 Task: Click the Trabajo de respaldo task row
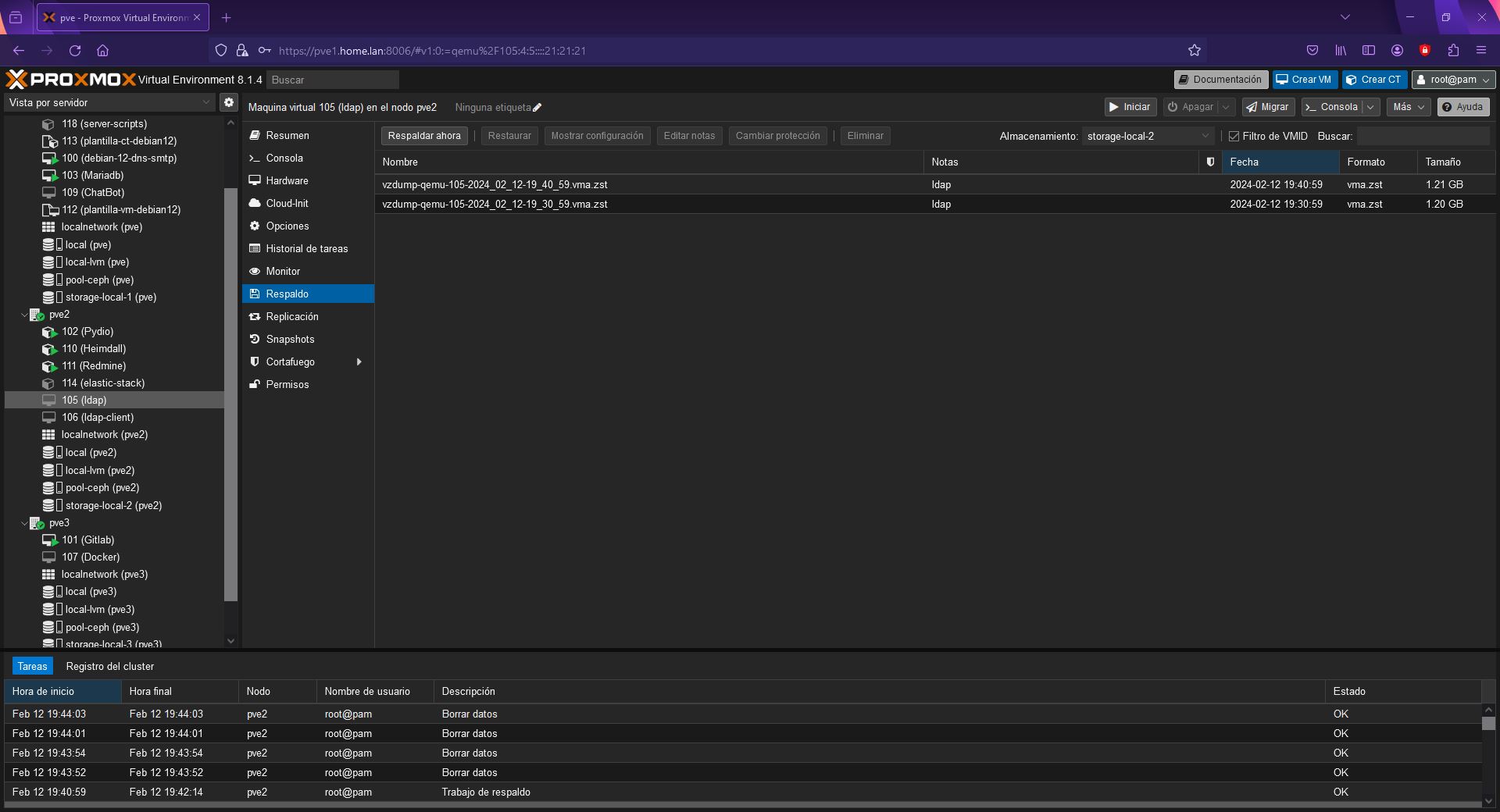[x=743, y=792]
